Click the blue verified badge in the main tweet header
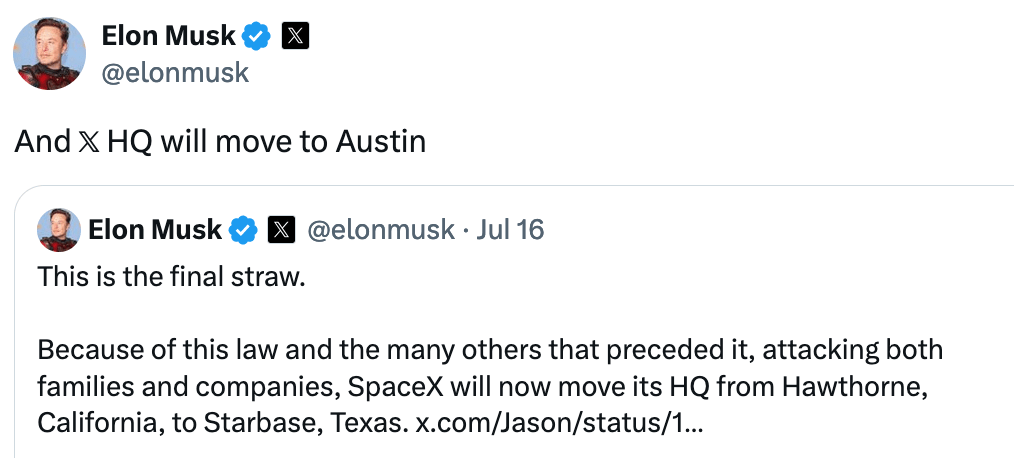This screenshot has height=458, width=1014. pyautogui.click(x=257, y=37)
